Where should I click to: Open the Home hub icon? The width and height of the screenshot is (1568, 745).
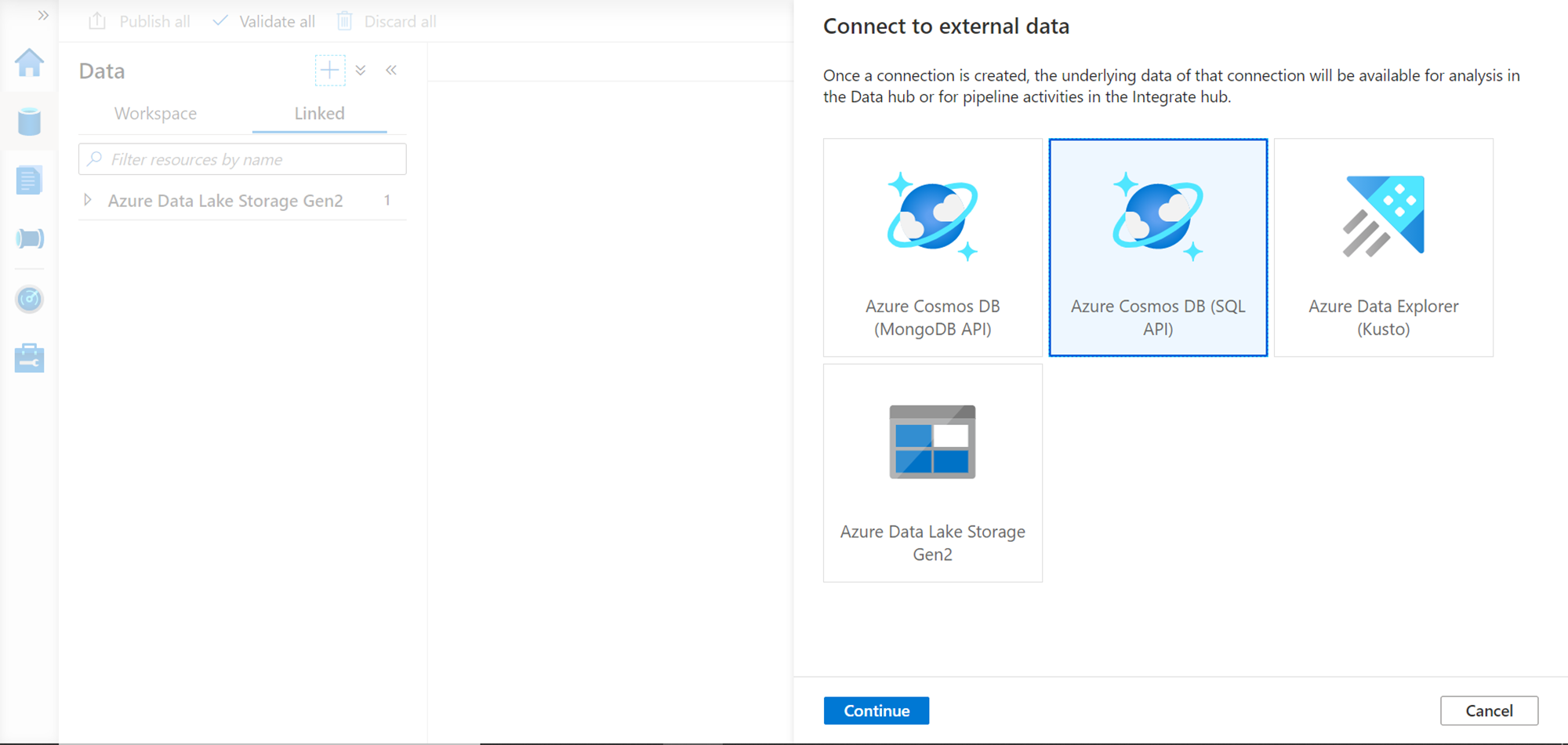29,63
